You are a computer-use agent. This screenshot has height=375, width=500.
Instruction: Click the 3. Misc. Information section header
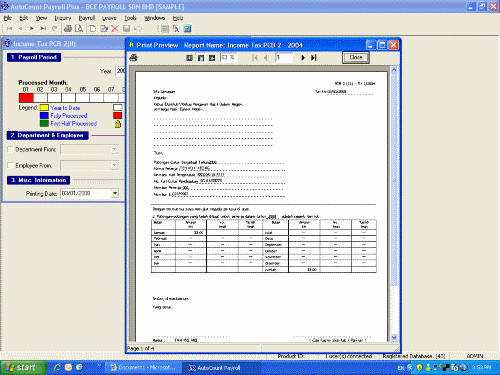click(x=38, y=180)
